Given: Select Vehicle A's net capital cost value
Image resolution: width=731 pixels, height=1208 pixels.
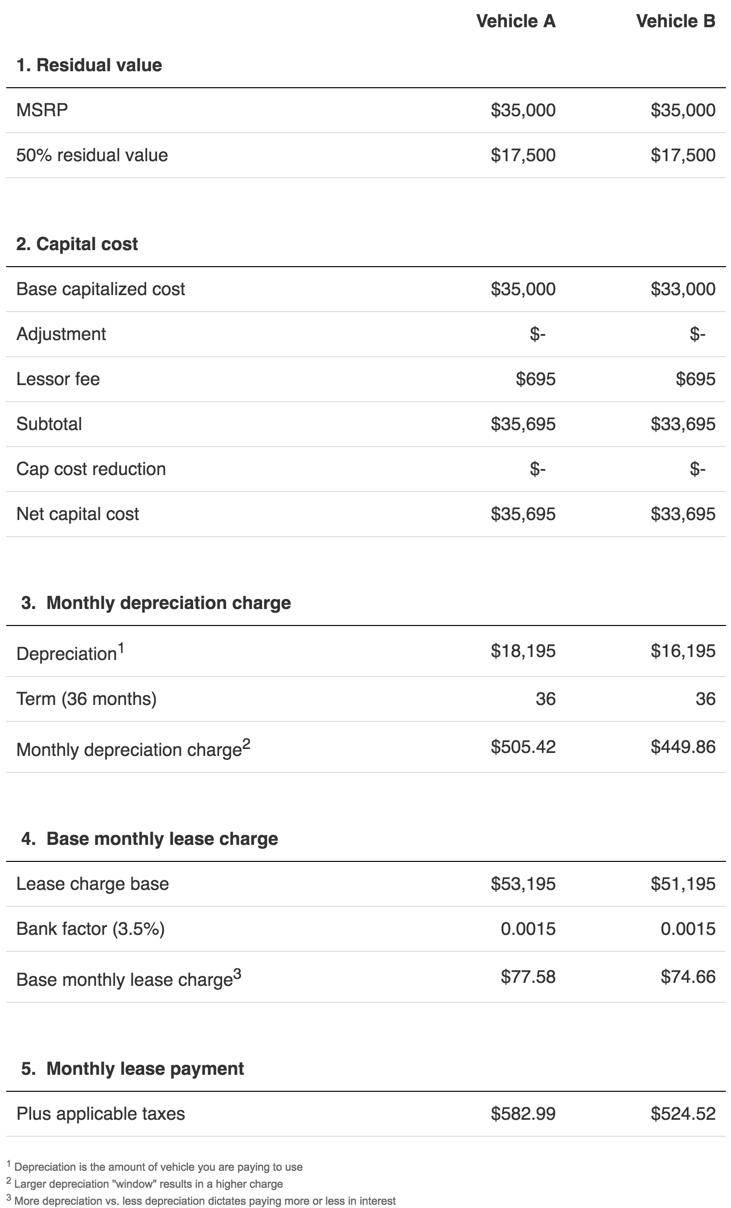Looking at the screenshot, I should (522, 514).
